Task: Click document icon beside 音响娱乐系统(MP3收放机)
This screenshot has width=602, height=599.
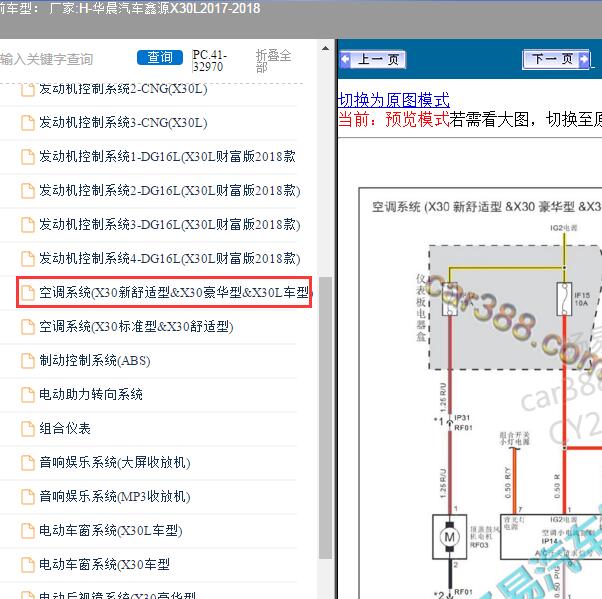Action: (28, 496)
